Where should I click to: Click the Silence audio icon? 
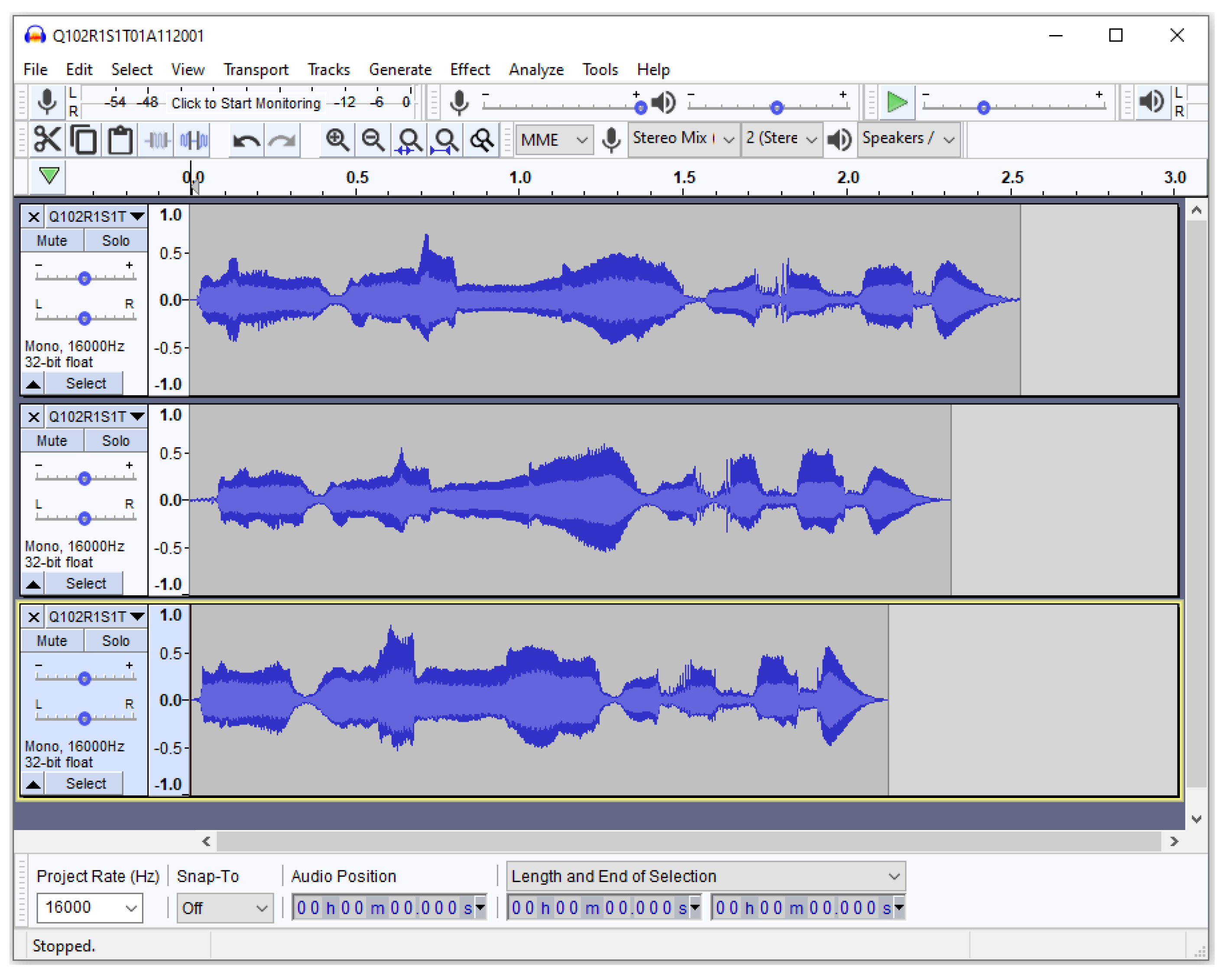(193, 140)
